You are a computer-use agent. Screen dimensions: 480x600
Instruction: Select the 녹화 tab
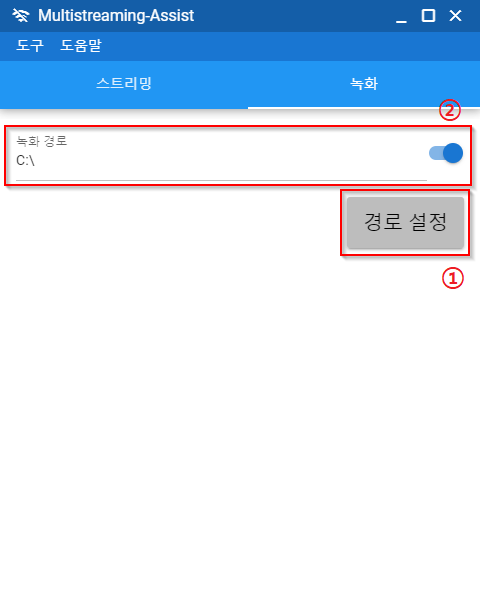(x=364, y=84)
